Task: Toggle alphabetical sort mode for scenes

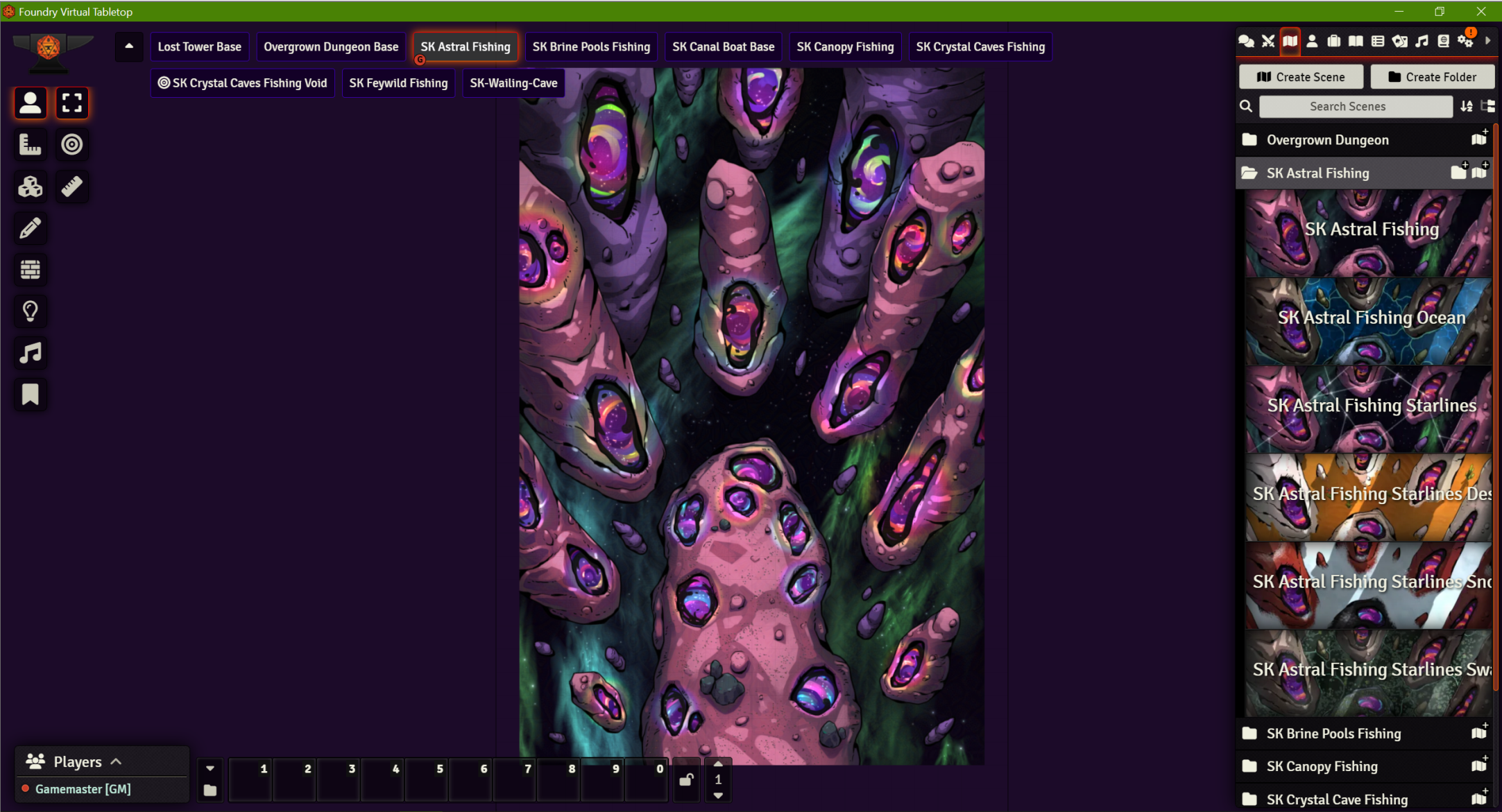Action: pyautogui.click(x=1467, y=106)
